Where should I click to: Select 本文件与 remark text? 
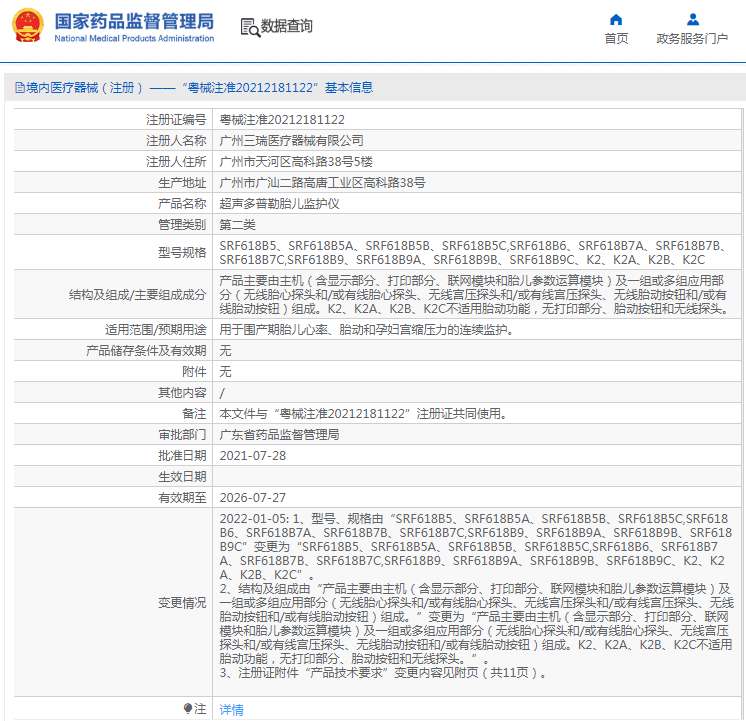[x=364, y=414]
